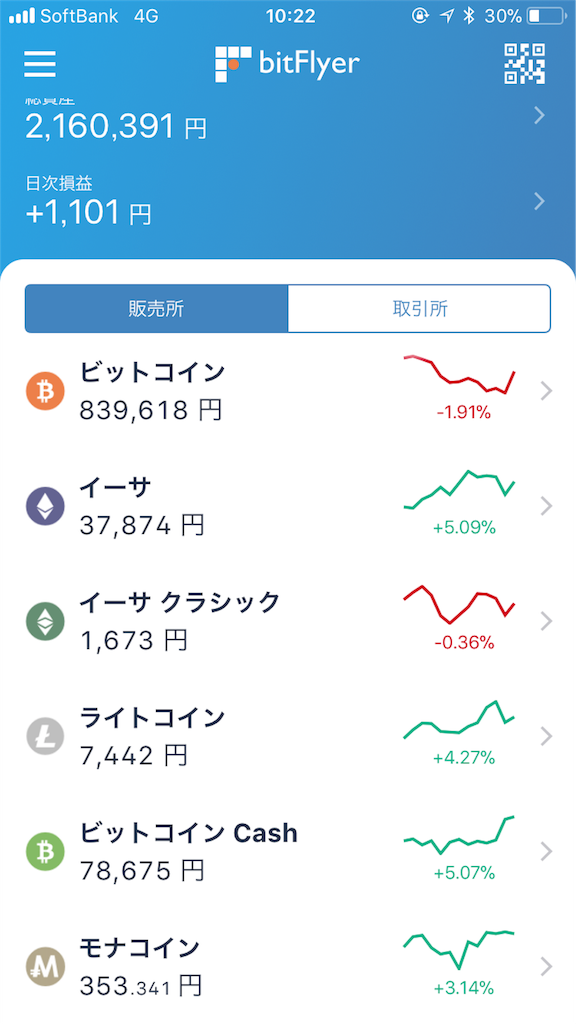Screen dimensions: 576x1024
Task: Tap the green Bitcoin Cash icon
Action: [x=45, y=851]
